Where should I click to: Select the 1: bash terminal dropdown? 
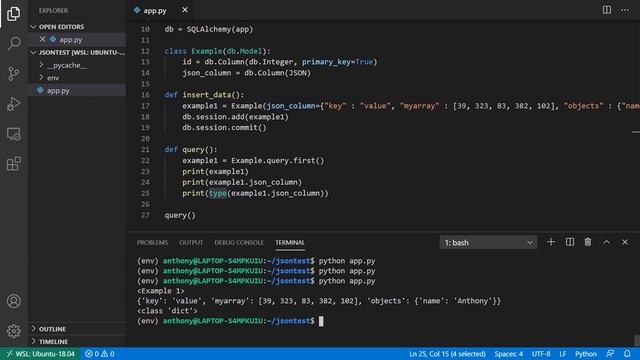click(488, 242)
